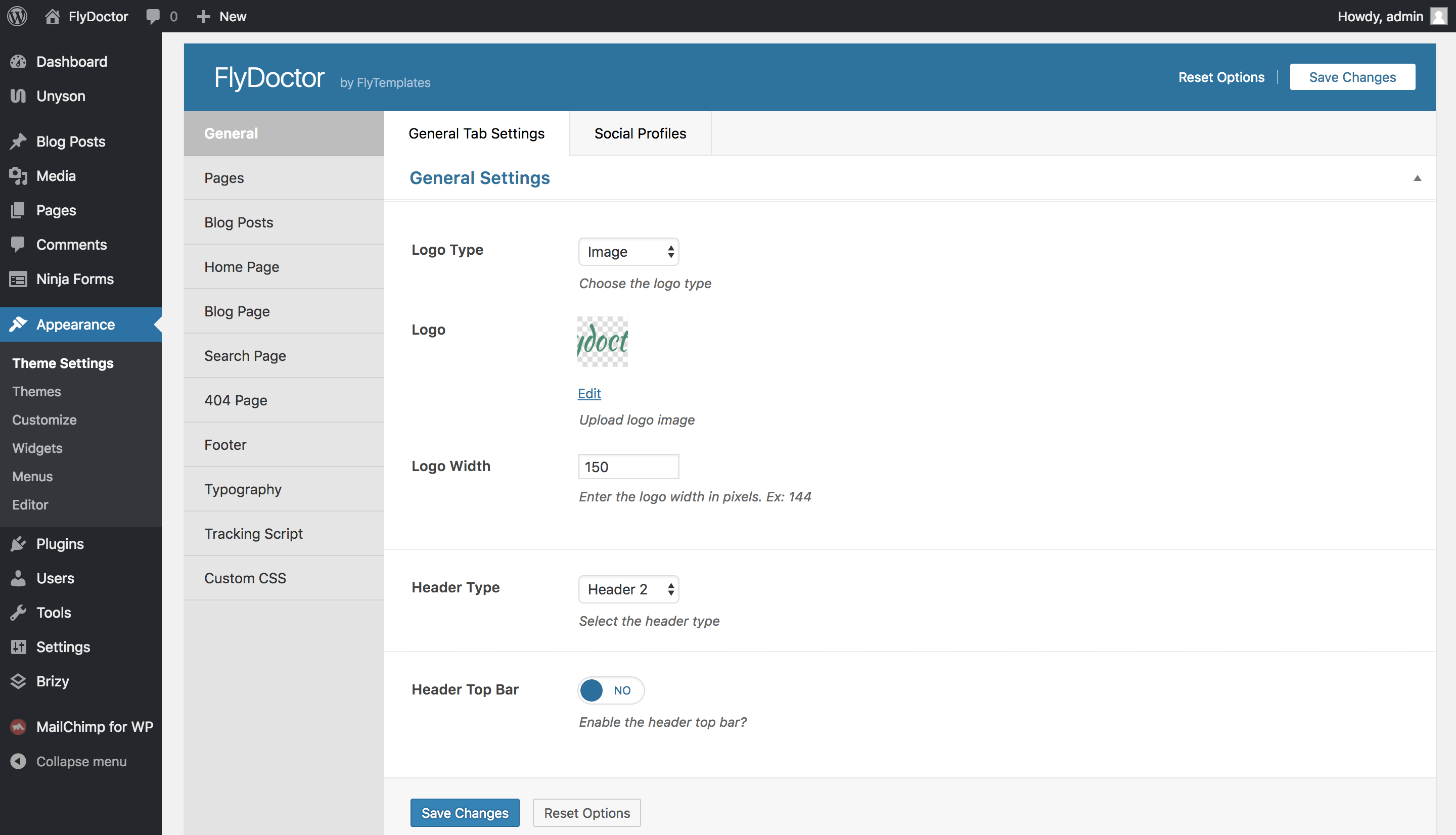
Task: Click the Appearance paintbrush icon
Action: pyautogui.click(x=18, y=324)
